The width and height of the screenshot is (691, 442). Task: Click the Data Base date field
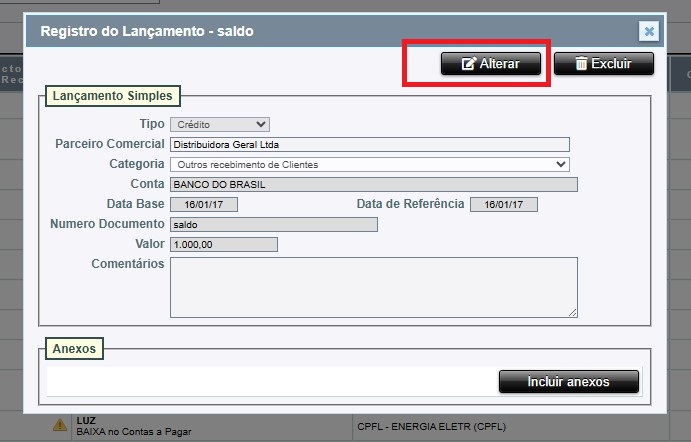pos(203,204)
